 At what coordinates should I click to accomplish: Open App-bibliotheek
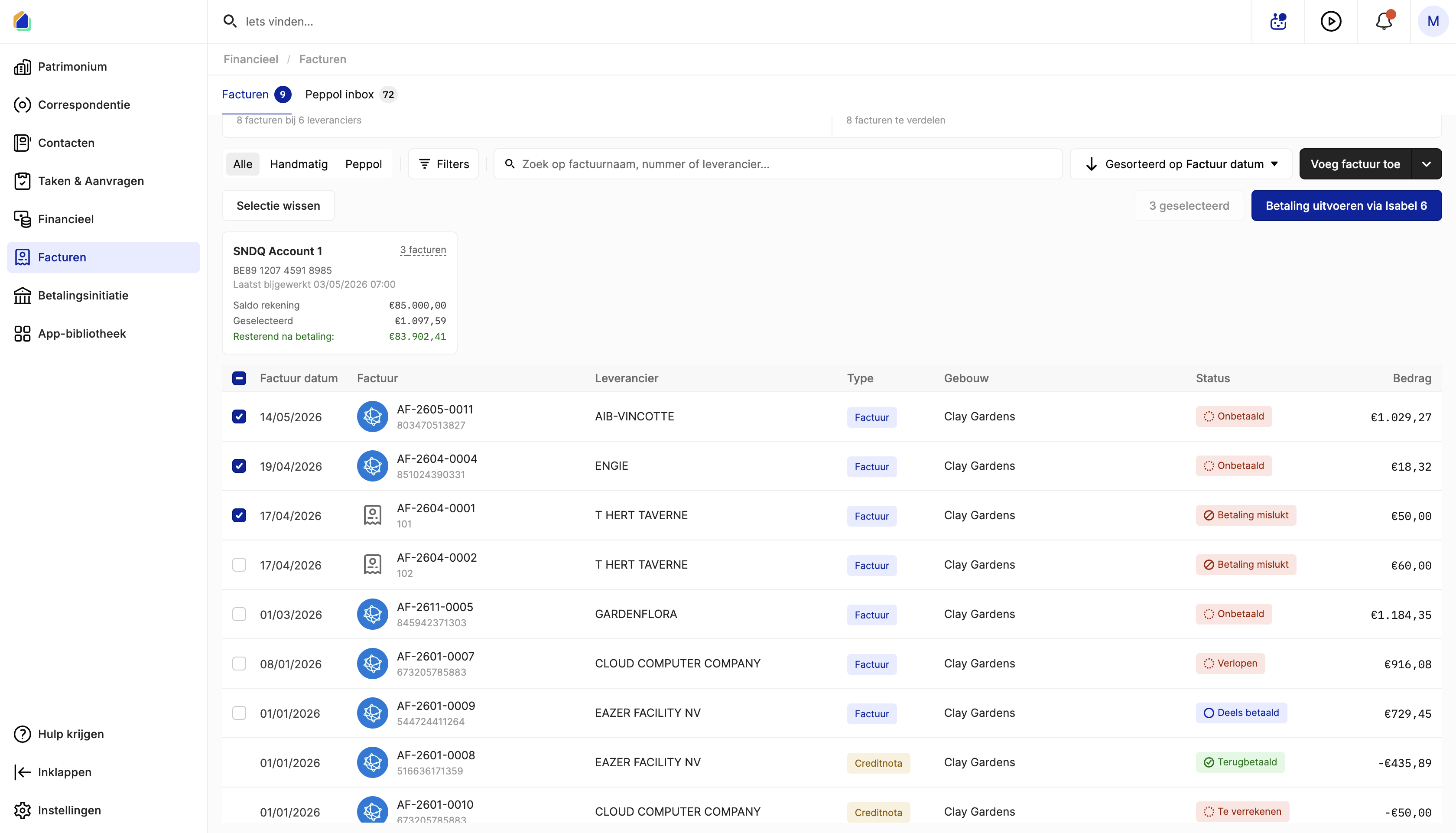pyautogui.click(x=104, y=334)
